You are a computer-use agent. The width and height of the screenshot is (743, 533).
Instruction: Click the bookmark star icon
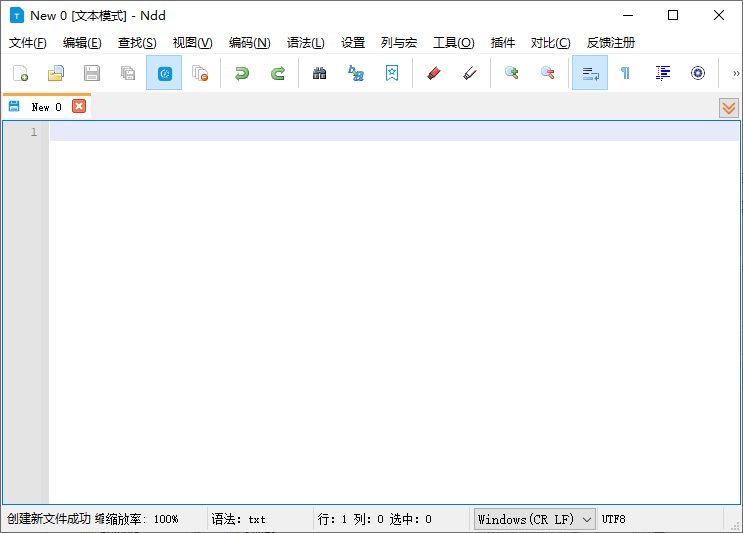click(x=392, y=73)
